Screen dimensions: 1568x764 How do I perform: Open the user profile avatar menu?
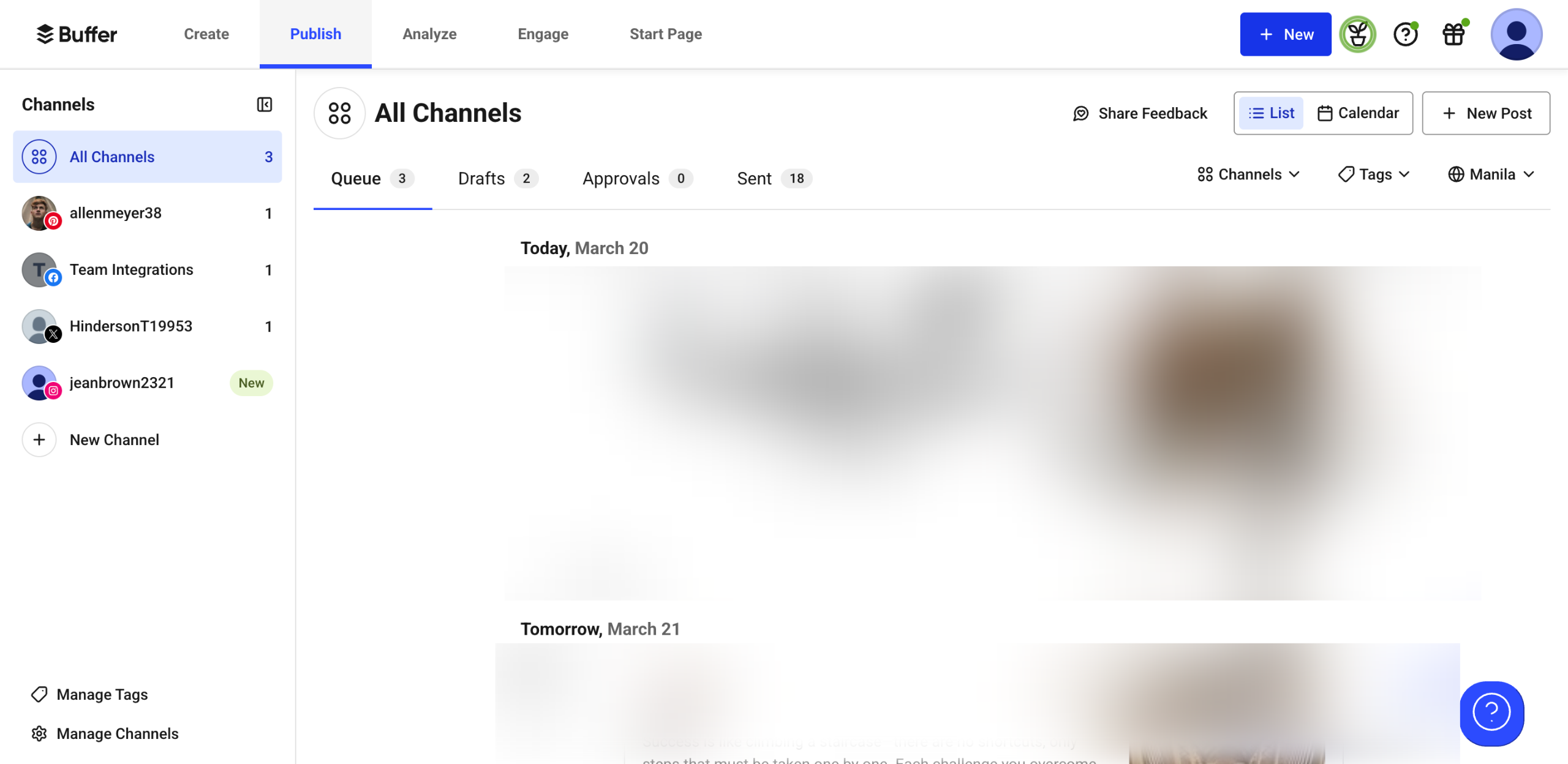tap(1516, 34)
